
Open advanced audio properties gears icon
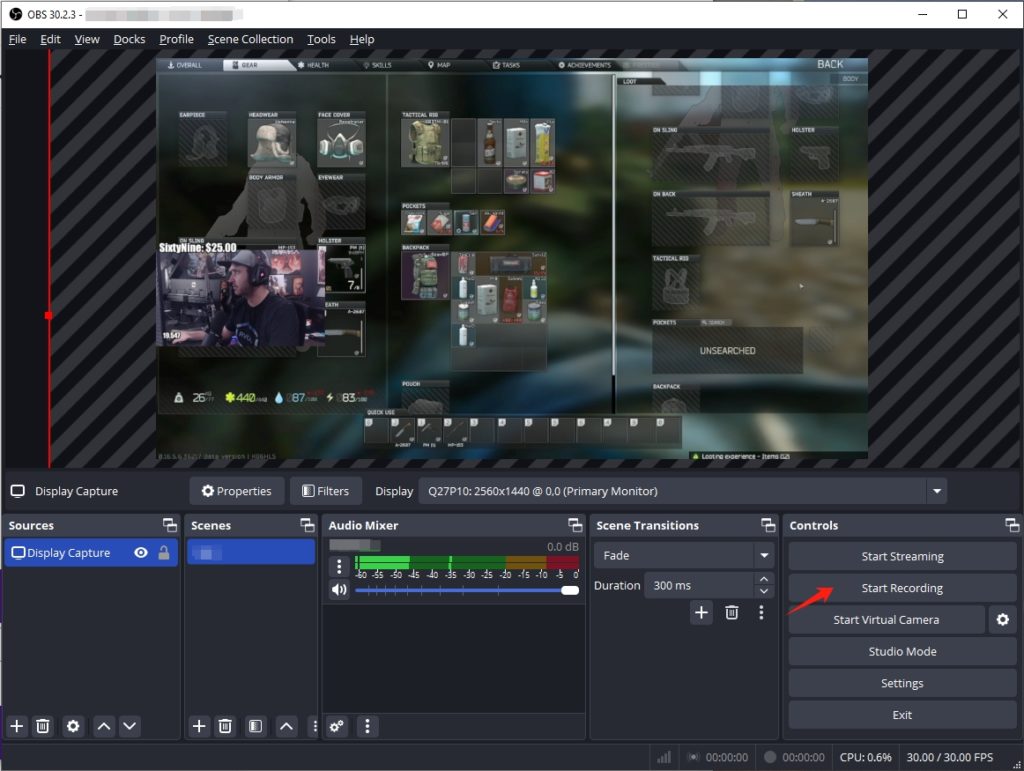(x=337, y=726)
